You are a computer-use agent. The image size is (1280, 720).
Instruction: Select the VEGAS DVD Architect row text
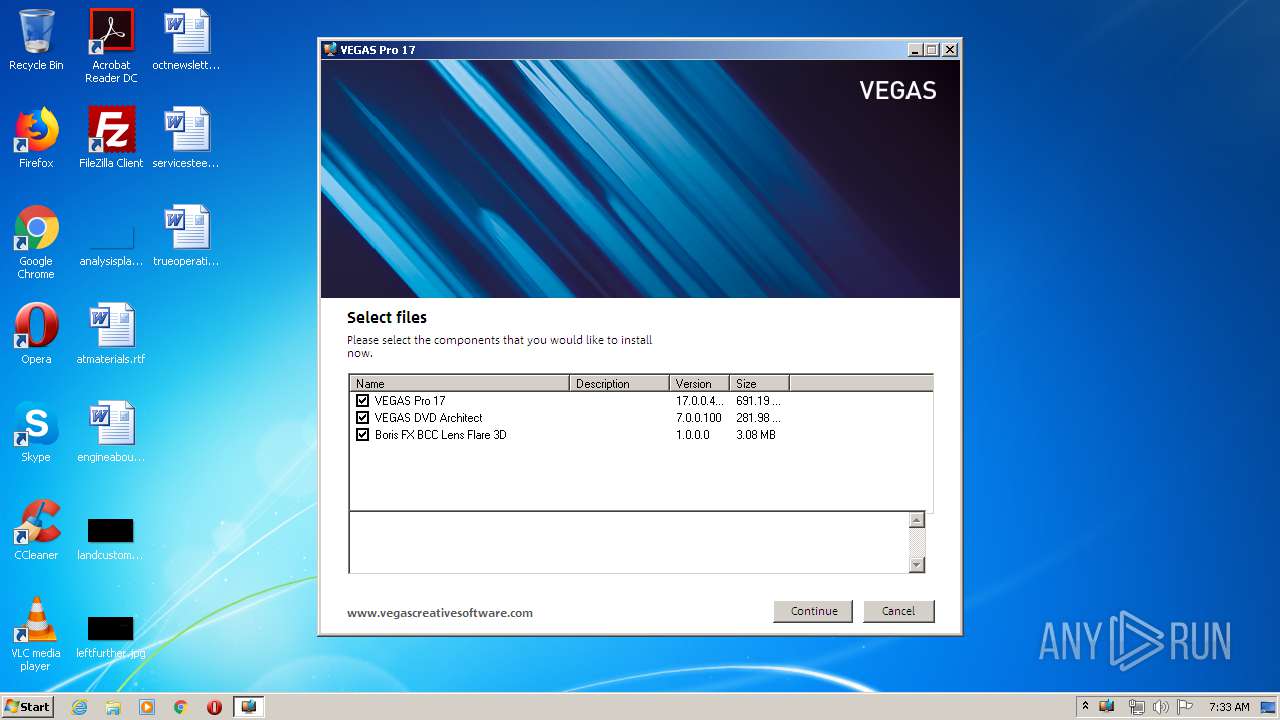coord(428,418)
